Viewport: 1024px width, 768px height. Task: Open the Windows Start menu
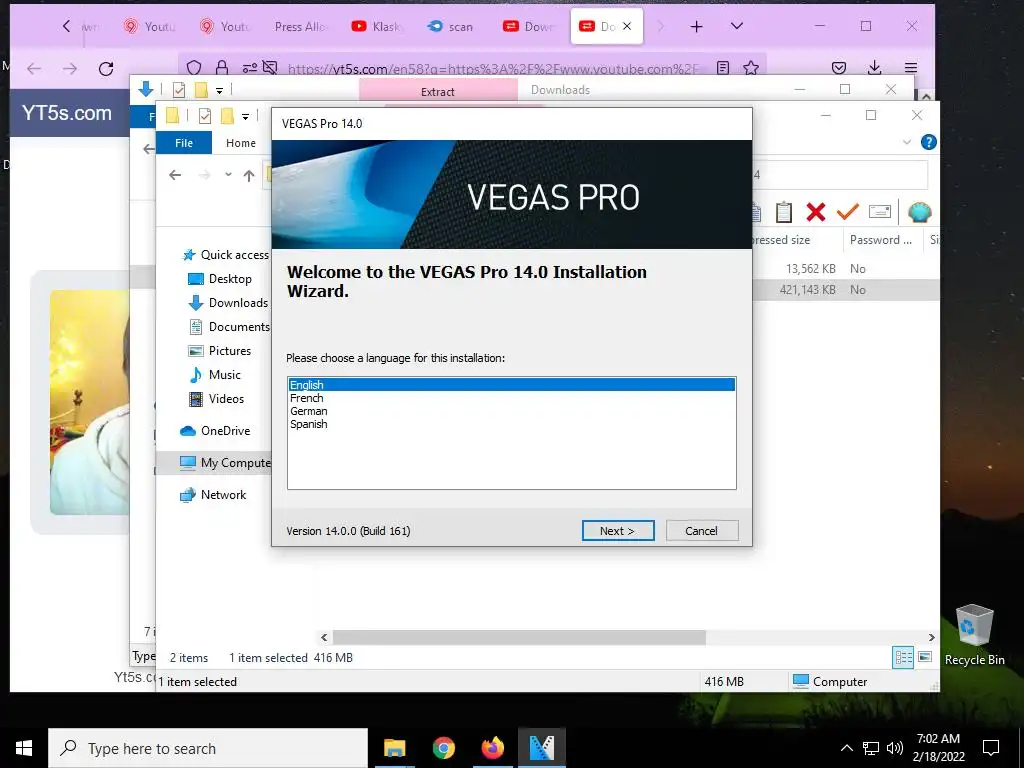tap(24, 748)
